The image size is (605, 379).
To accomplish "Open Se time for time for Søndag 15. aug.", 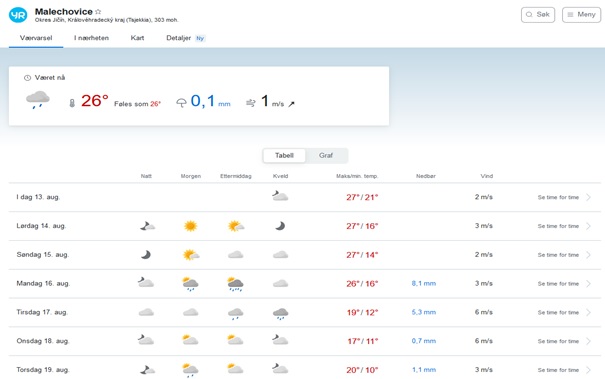I will (x=558, y=255).
